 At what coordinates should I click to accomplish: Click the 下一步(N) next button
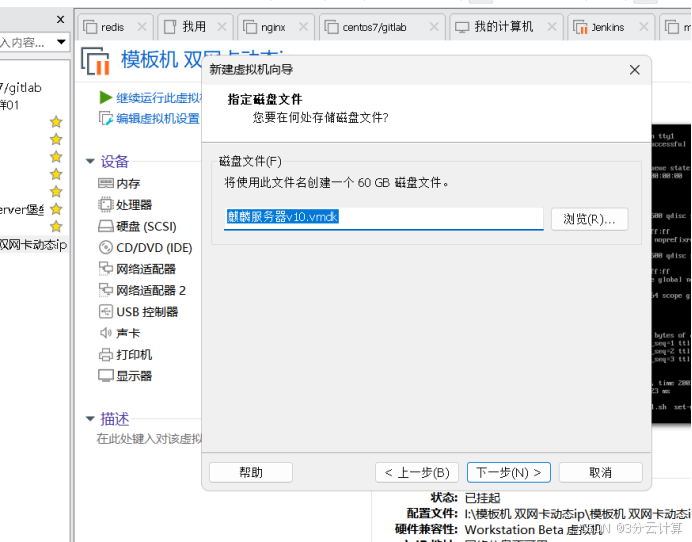[x=508, y=472]
